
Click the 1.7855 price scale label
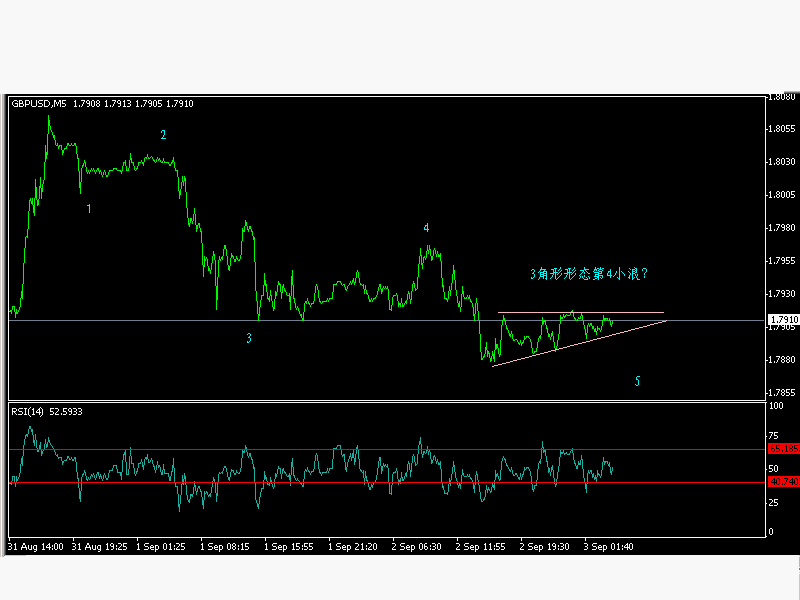pos(782,393)
